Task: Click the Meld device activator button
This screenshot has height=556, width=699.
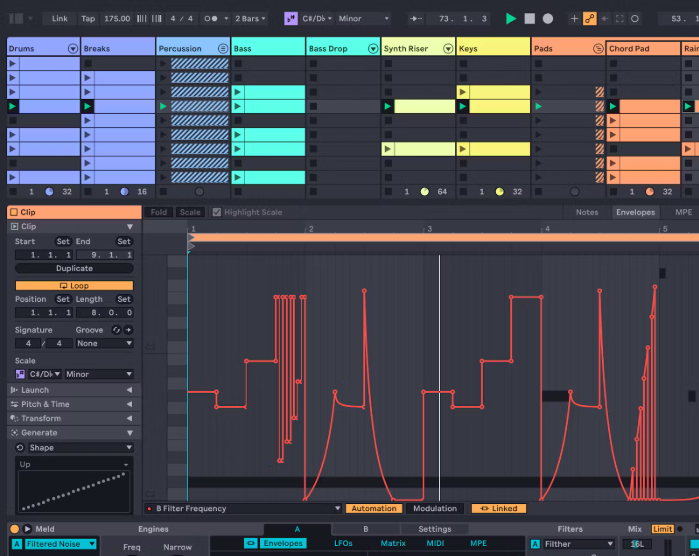Action: [x=14, y=529]
